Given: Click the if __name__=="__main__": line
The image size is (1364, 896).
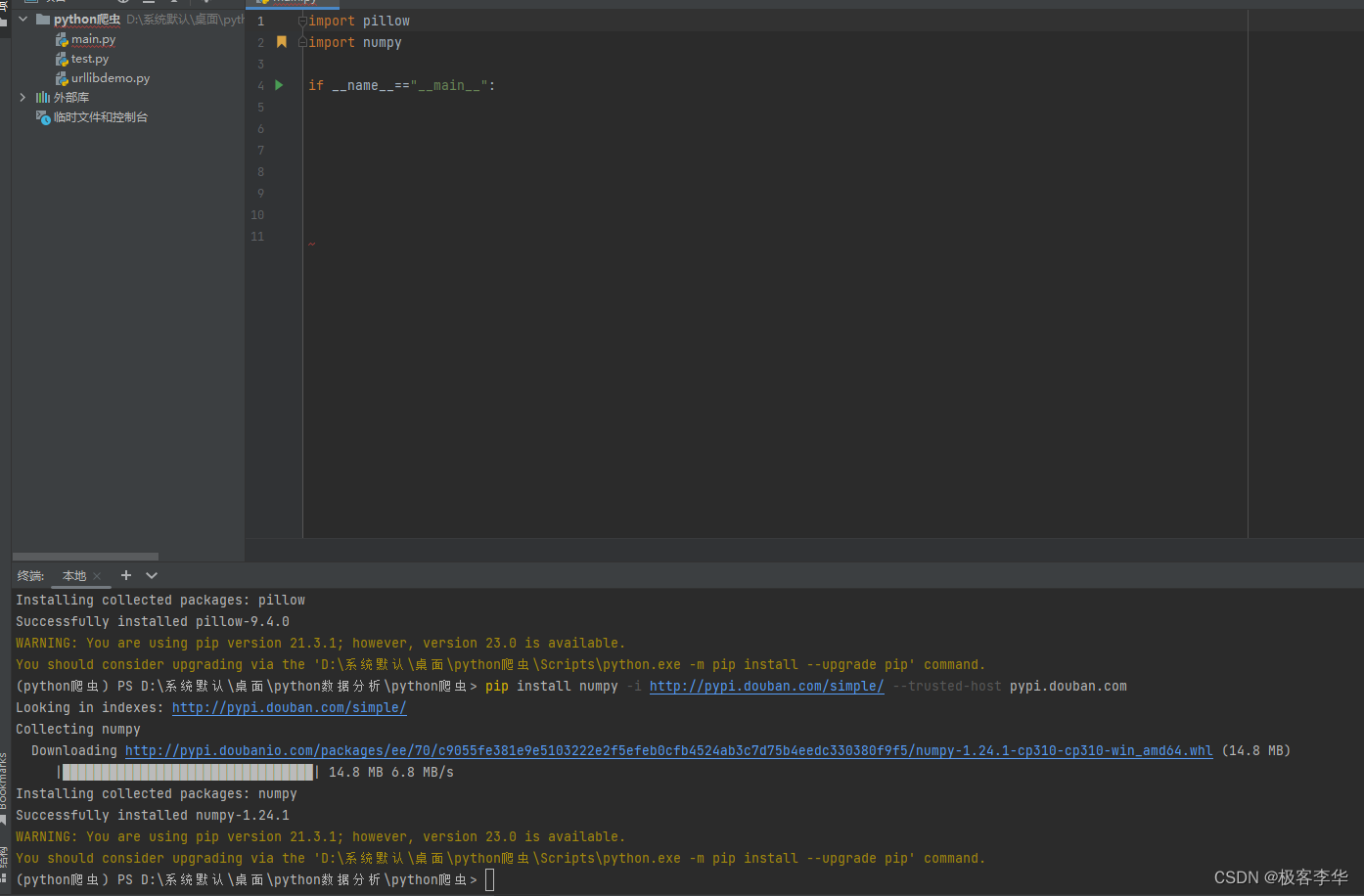Looking at the screenshot, I should coord(402,85).
